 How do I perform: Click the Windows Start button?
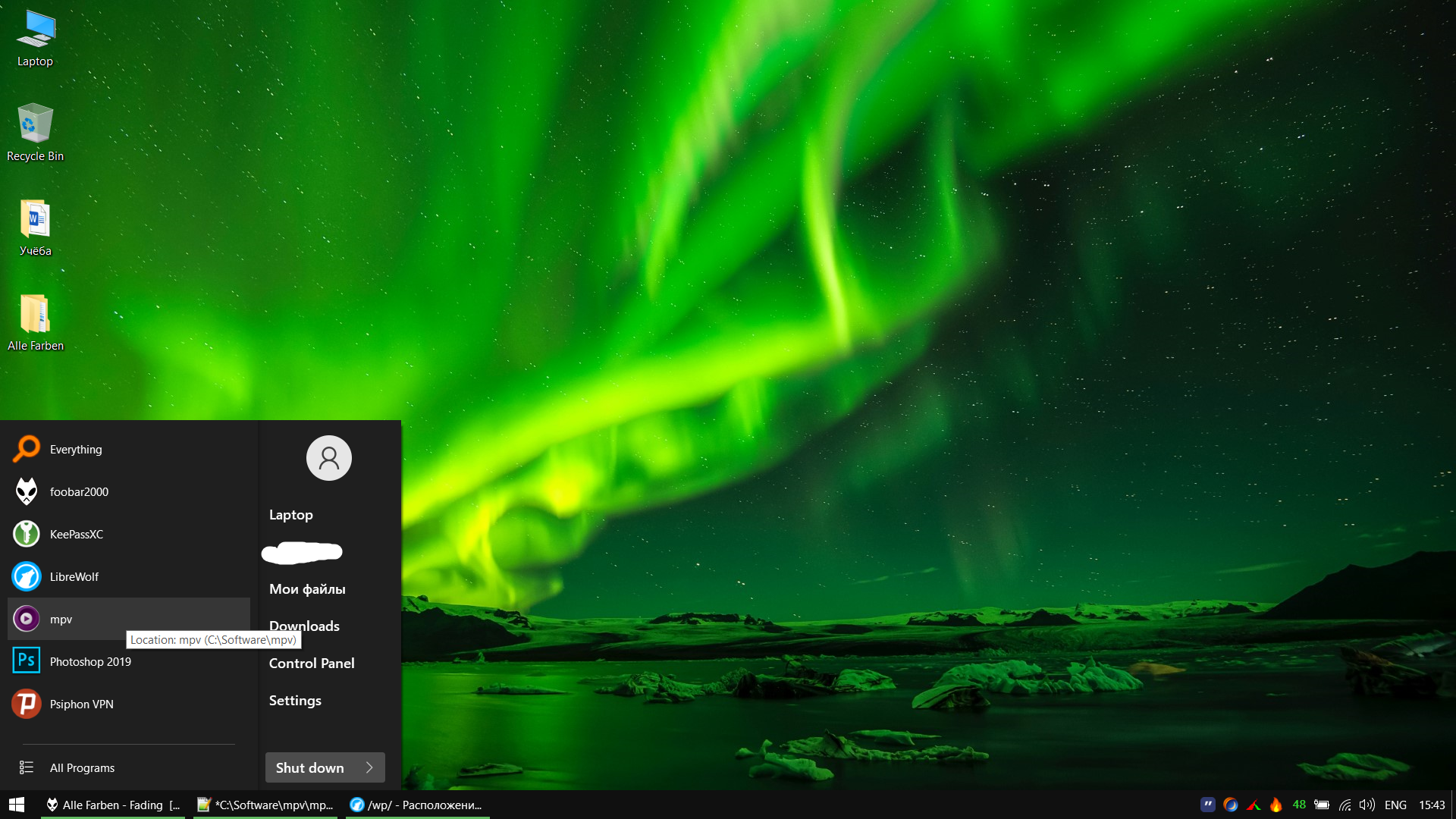[17, 805]
